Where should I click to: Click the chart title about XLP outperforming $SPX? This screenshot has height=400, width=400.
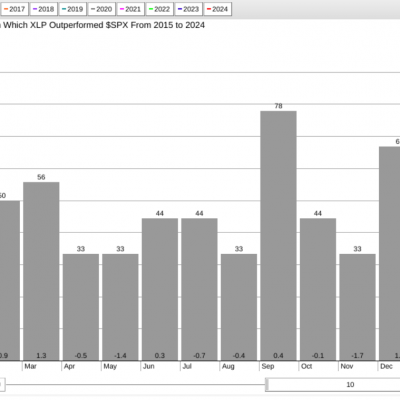[x=102, y=25]
